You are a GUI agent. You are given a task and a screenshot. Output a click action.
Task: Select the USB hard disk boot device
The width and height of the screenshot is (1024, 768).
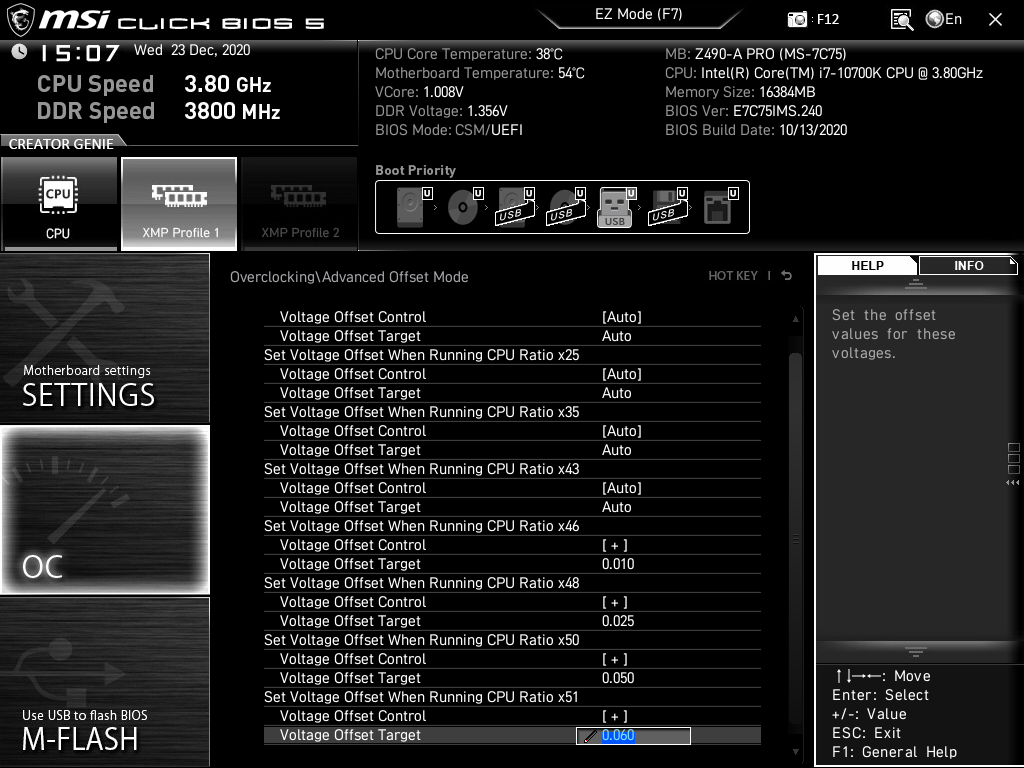click(515, 206)
